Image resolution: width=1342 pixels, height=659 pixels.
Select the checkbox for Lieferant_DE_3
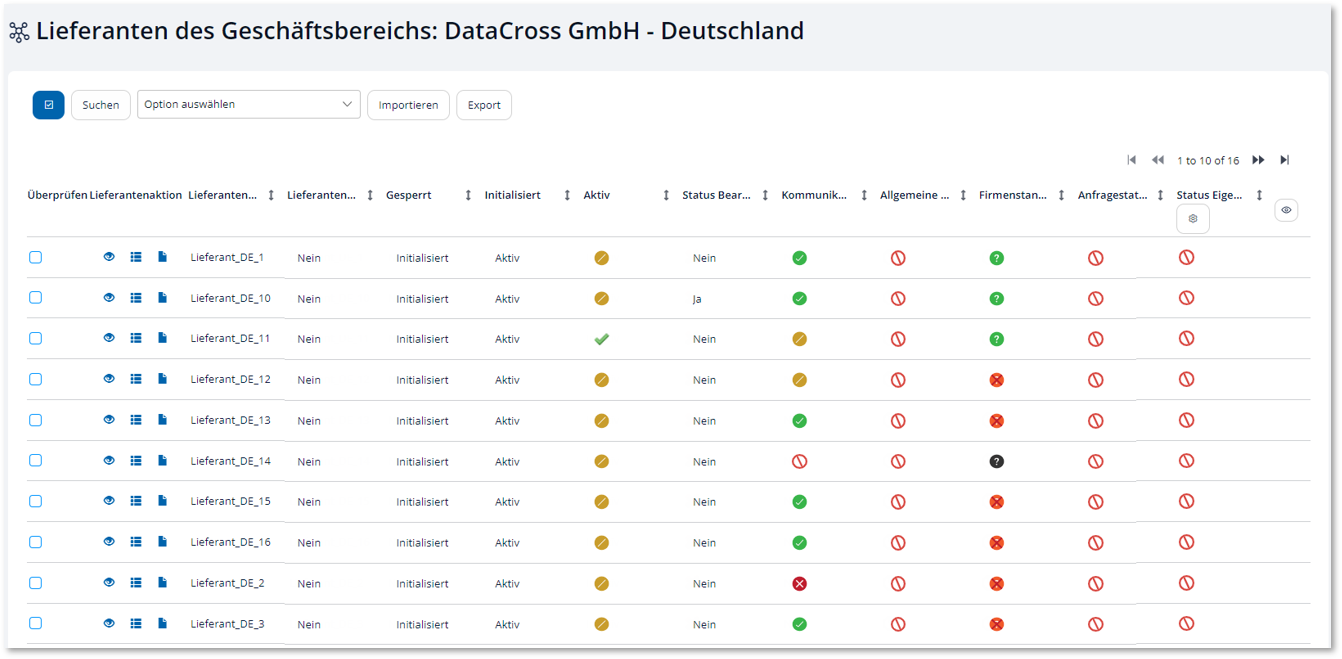36,623
